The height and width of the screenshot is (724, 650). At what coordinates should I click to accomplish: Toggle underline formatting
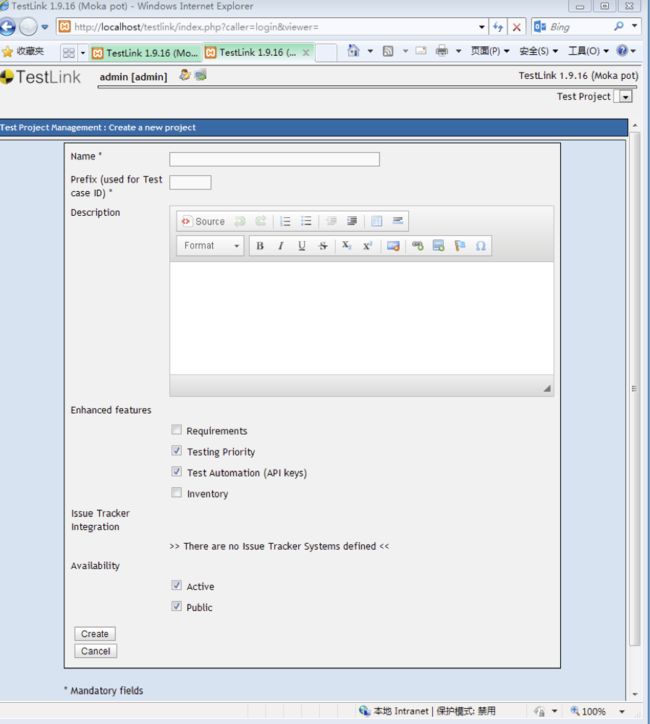click(301, 246)
